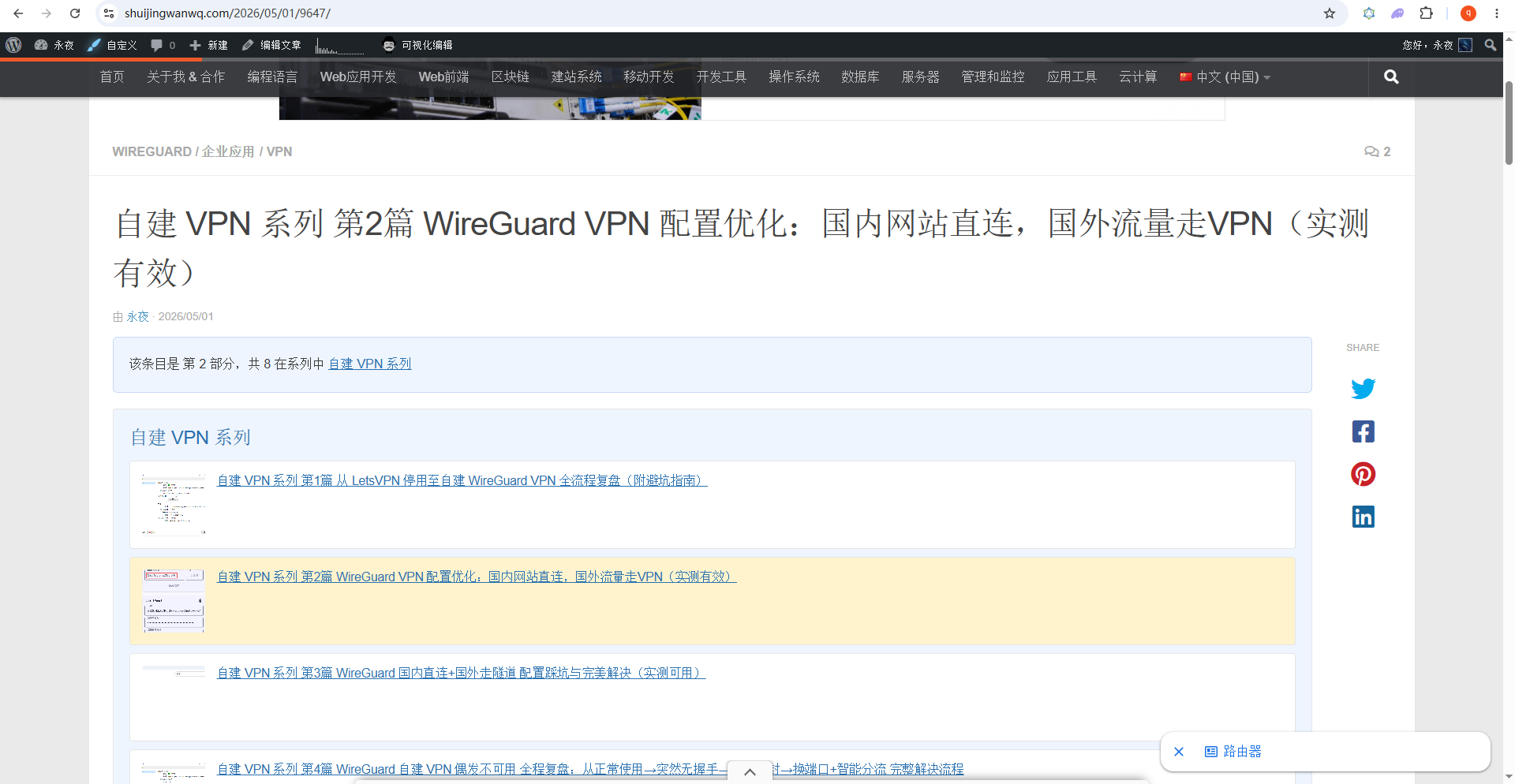View site information icon in address bar
1515x784 pixels.
110,13
